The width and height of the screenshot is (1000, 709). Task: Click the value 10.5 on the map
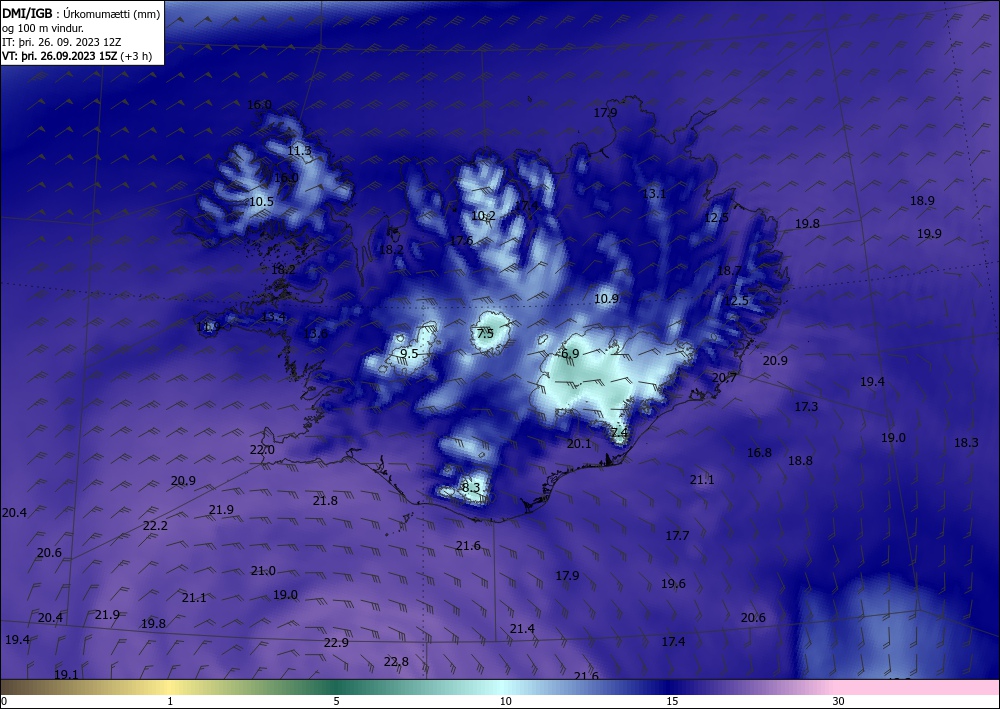click(261, 201)
